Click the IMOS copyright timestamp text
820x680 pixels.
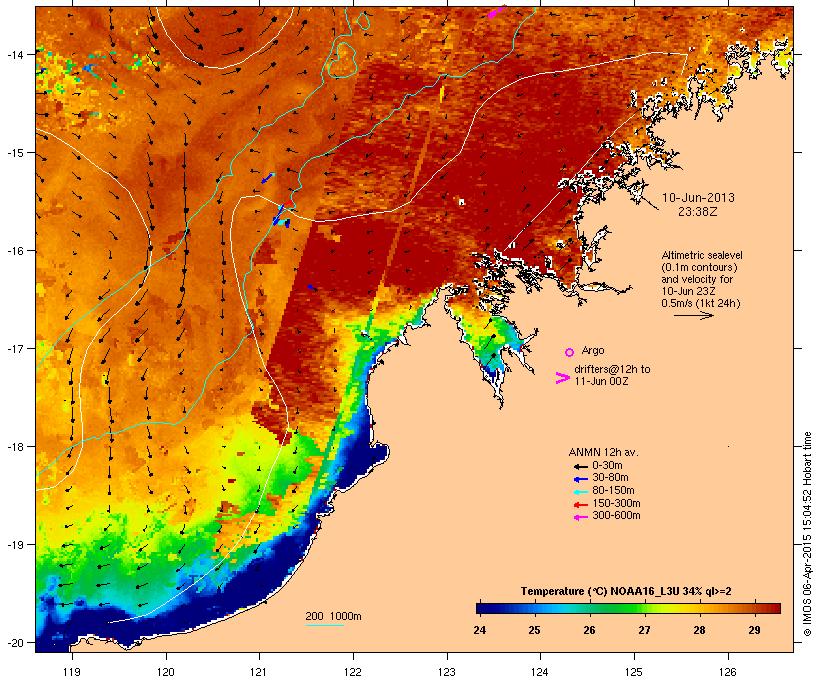tap(807, 534)
